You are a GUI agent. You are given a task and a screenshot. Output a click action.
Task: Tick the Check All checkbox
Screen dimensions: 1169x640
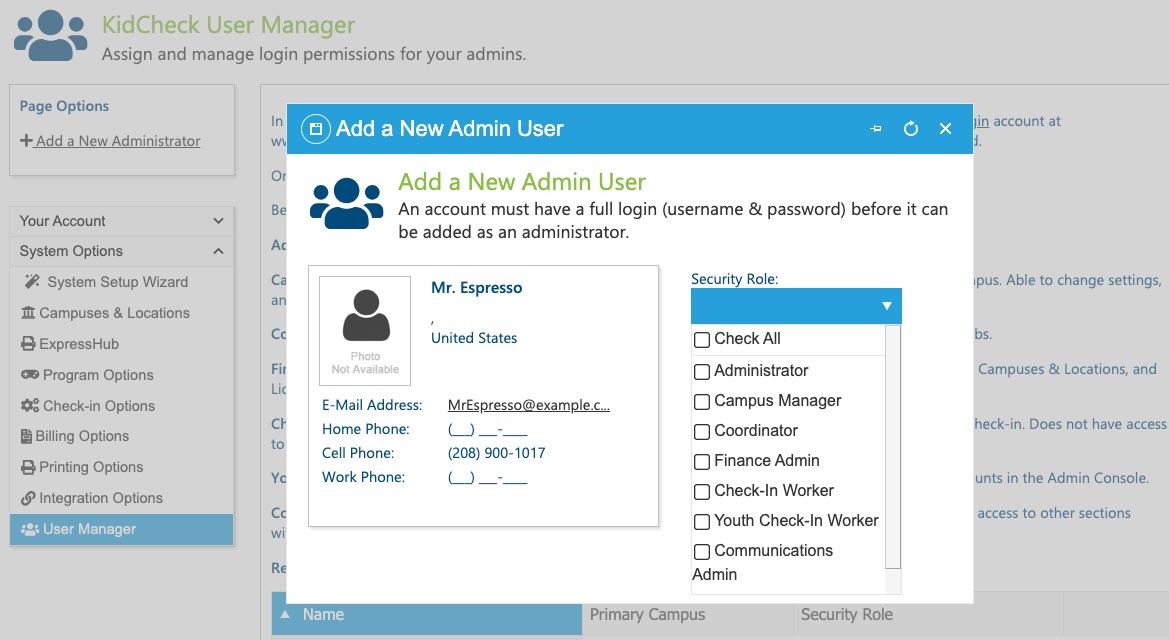tap(702, 340)
